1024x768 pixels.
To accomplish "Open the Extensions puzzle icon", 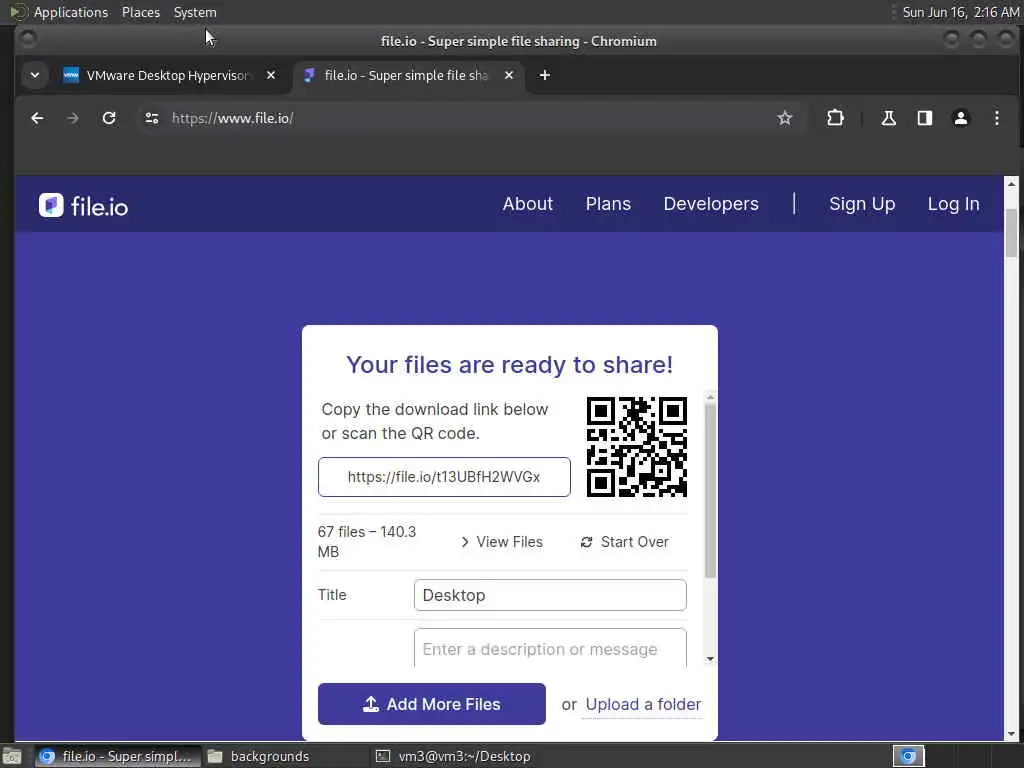I will (x=835, y=118).
